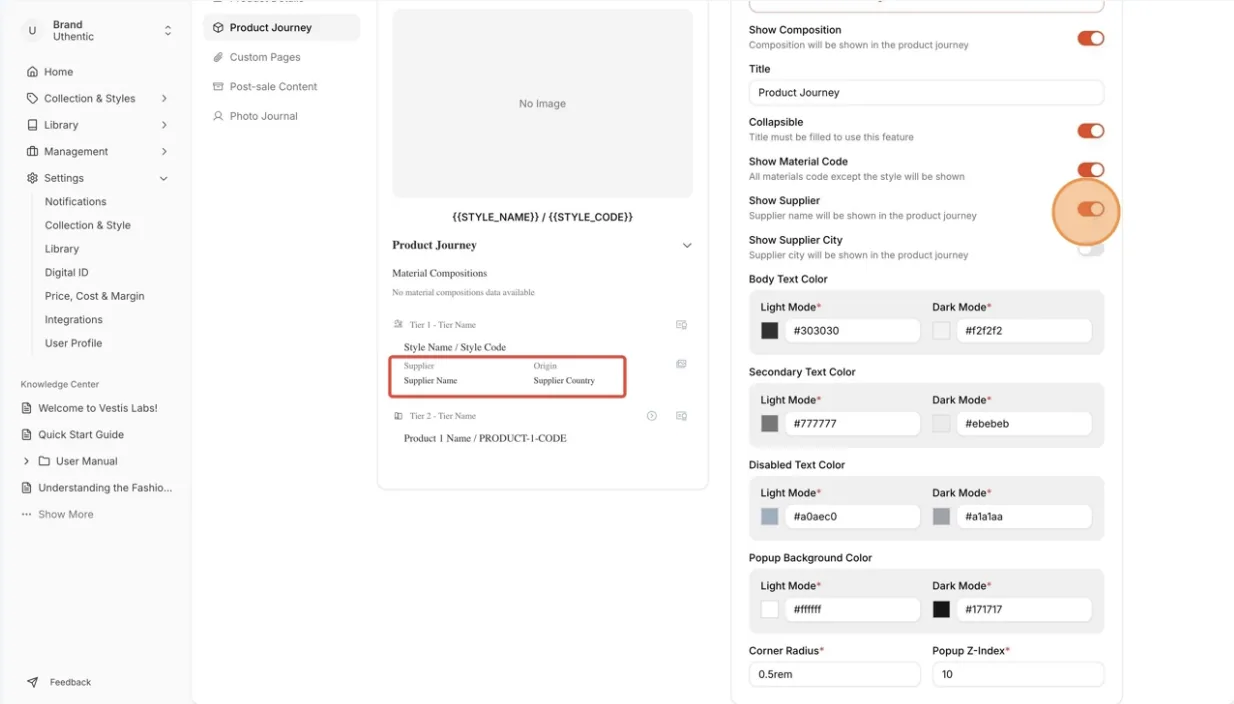This screenshot has width=1234, height=704.
Task: Collapse the Product Journey preview section
Action: click(x=687, y=245)
